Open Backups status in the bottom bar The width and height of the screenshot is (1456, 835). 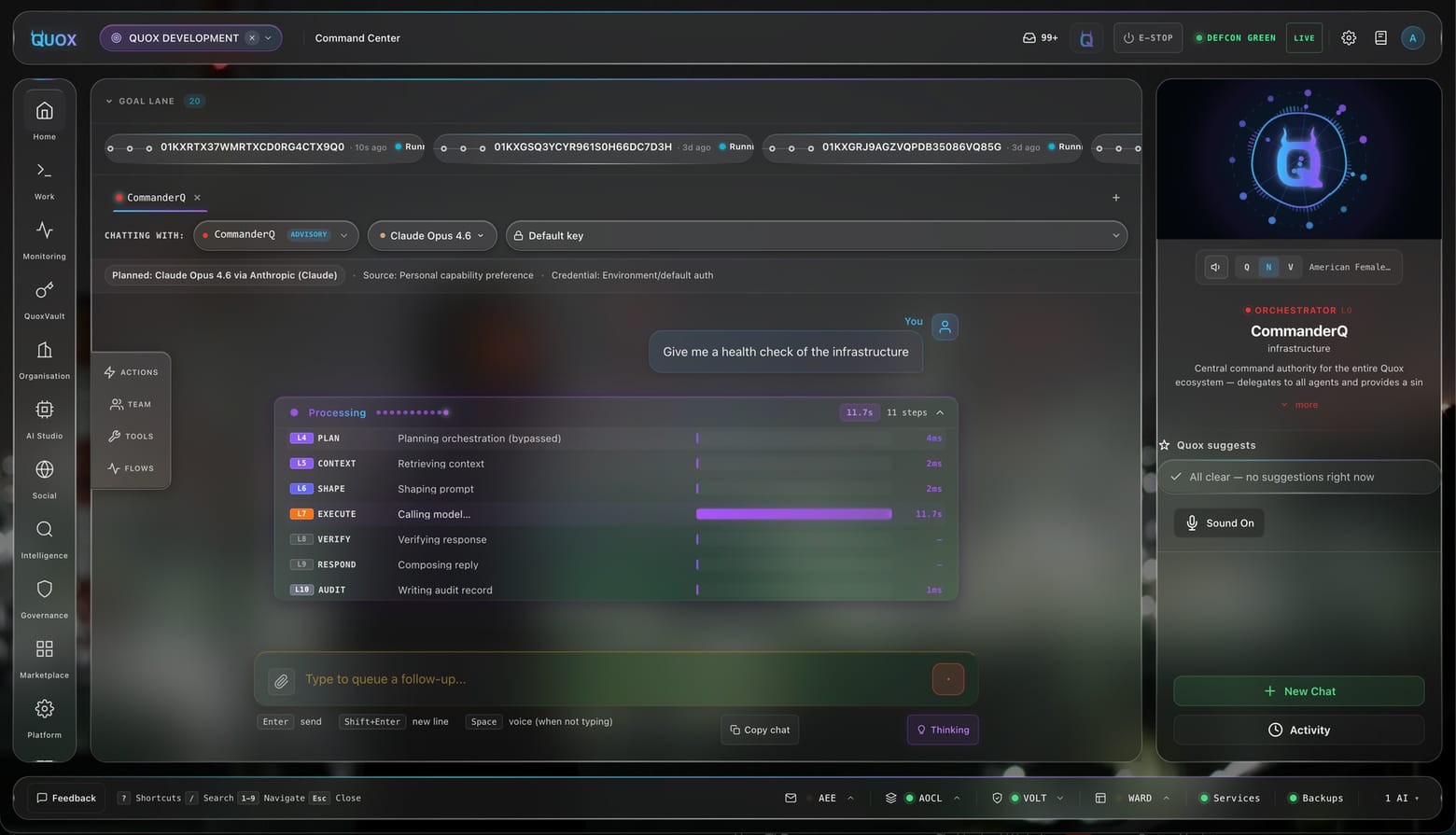(1316, 799)
